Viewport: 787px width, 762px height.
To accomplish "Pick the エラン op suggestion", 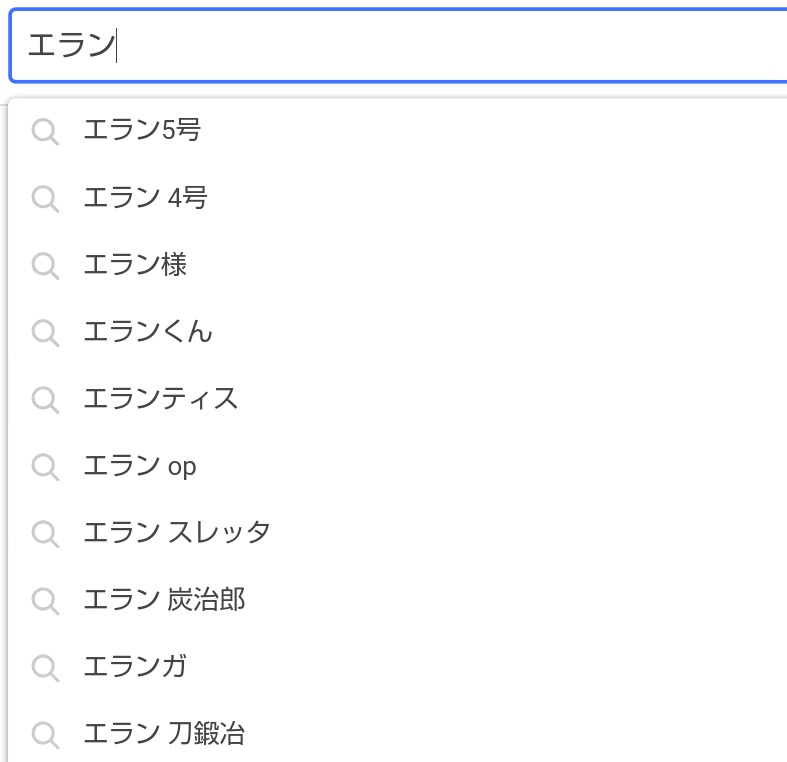I will click(398, 466).
